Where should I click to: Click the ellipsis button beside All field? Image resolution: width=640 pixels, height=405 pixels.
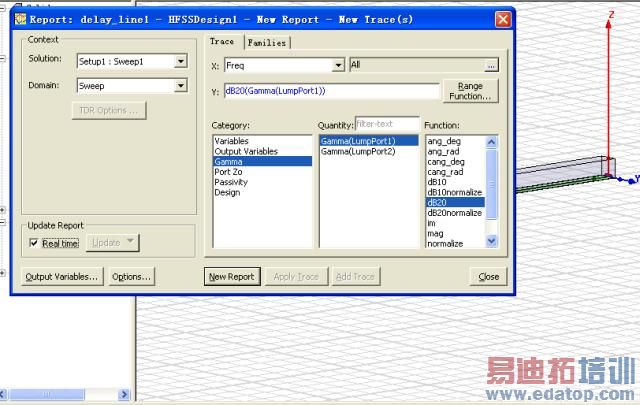pyautogui.click(x=491, y=65)
